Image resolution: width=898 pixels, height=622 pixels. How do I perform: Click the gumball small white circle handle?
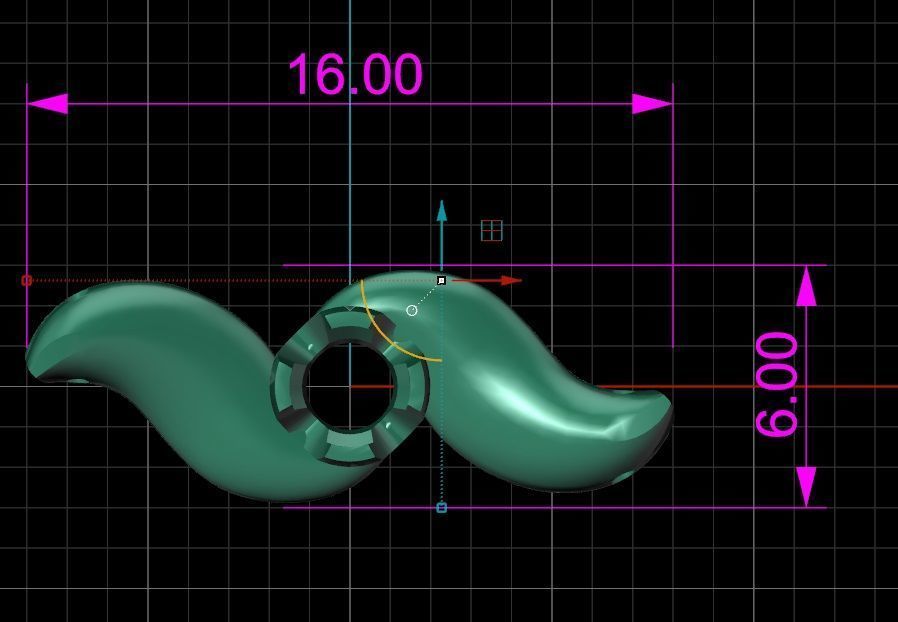pos(412,310)
